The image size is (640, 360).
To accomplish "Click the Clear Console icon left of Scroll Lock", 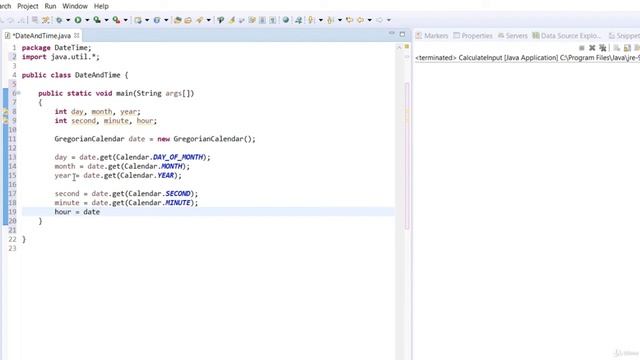I will [616, 48].
